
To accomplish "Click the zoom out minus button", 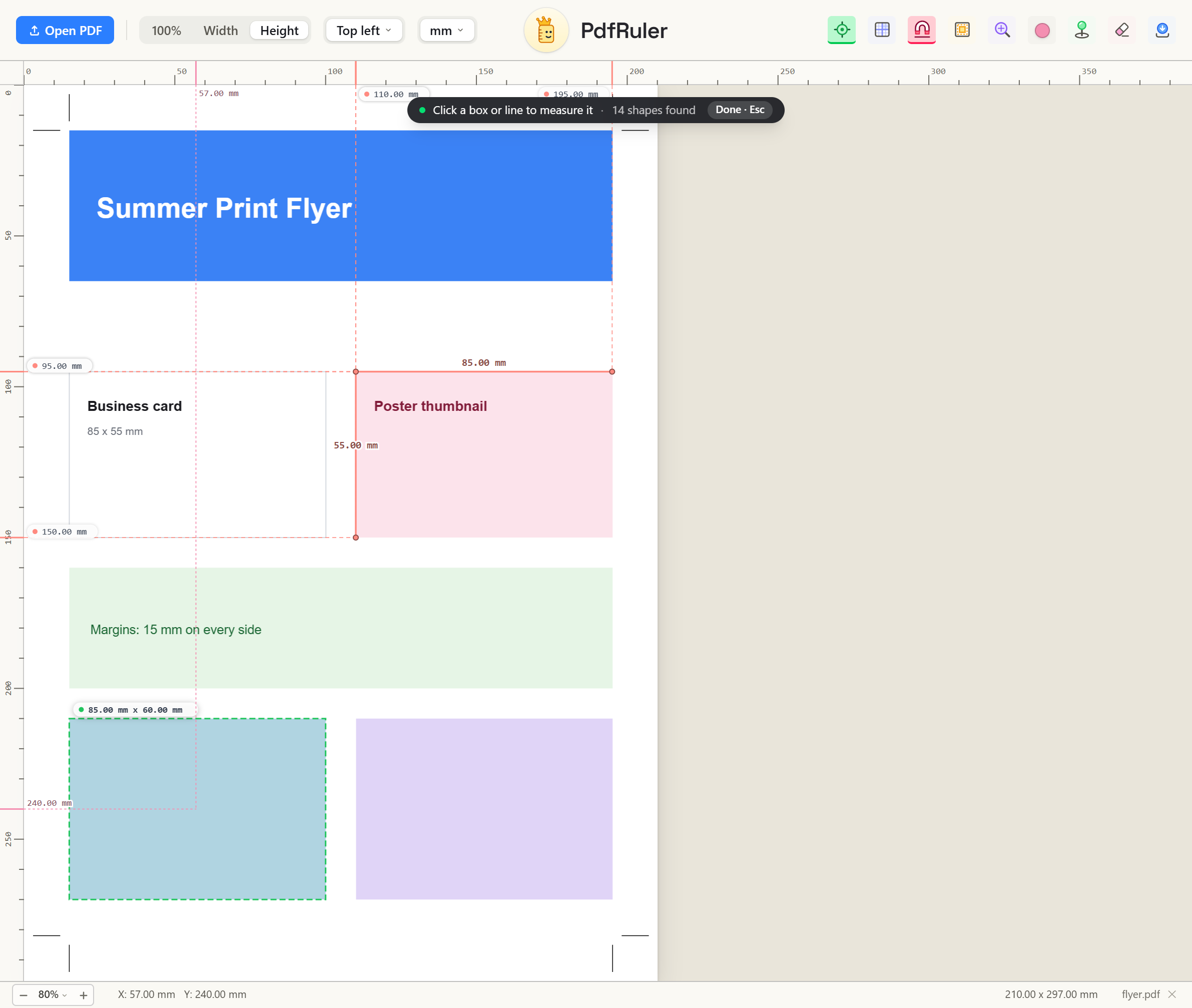I will tap(24, 995).
